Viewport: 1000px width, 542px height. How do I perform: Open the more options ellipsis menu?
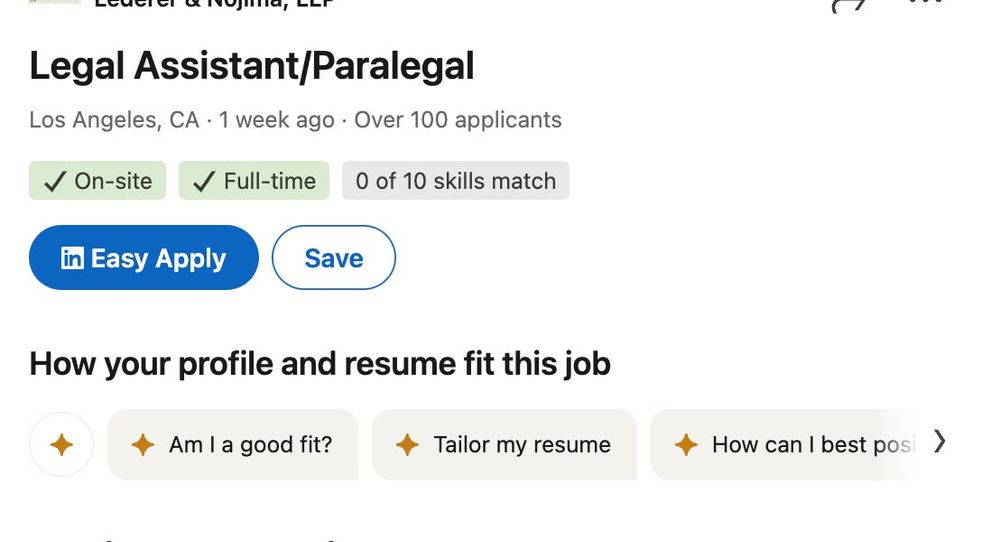tap(925, 3)
